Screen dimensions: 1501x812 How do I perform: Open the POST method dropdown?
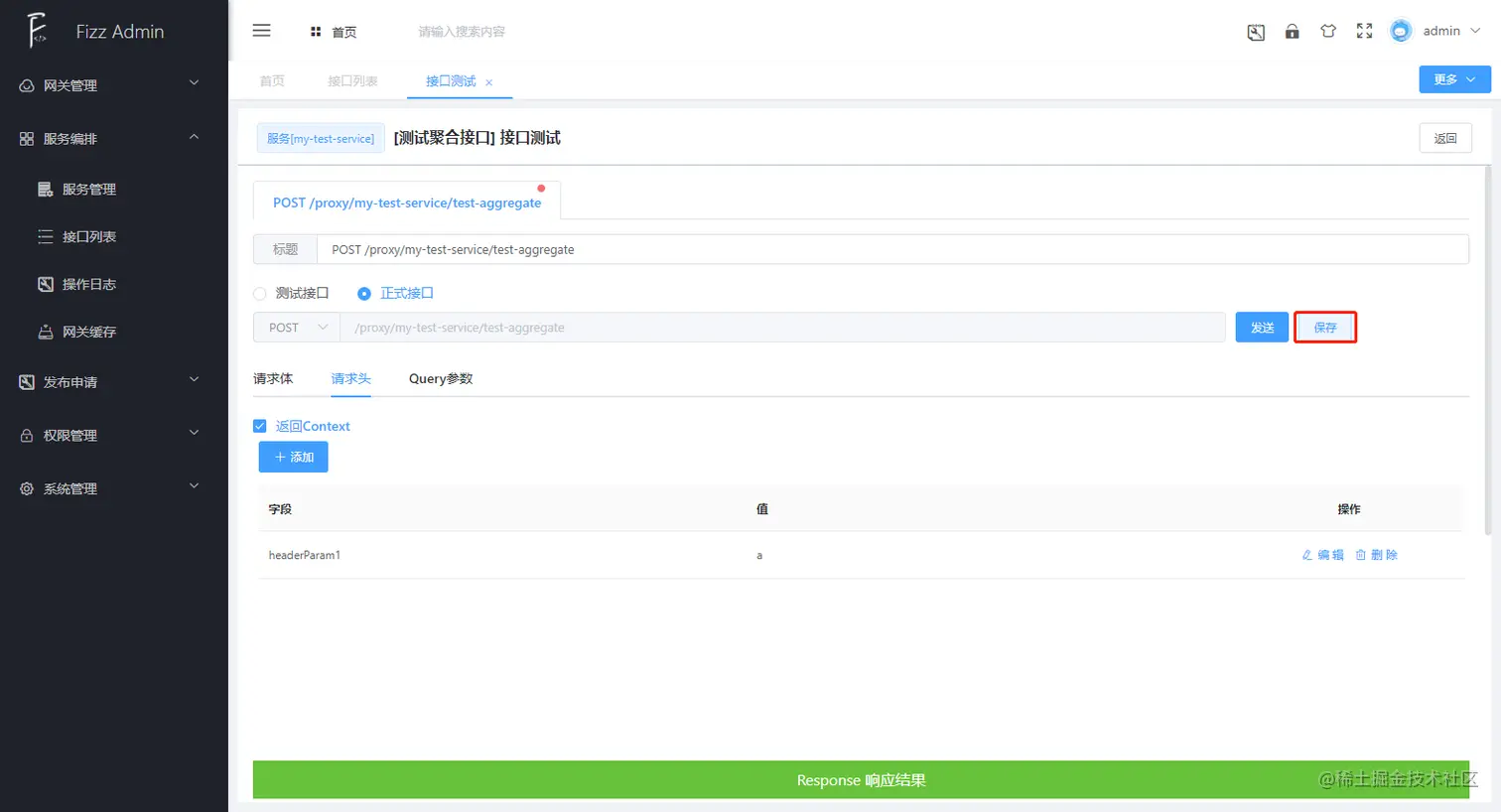[297, 328]
